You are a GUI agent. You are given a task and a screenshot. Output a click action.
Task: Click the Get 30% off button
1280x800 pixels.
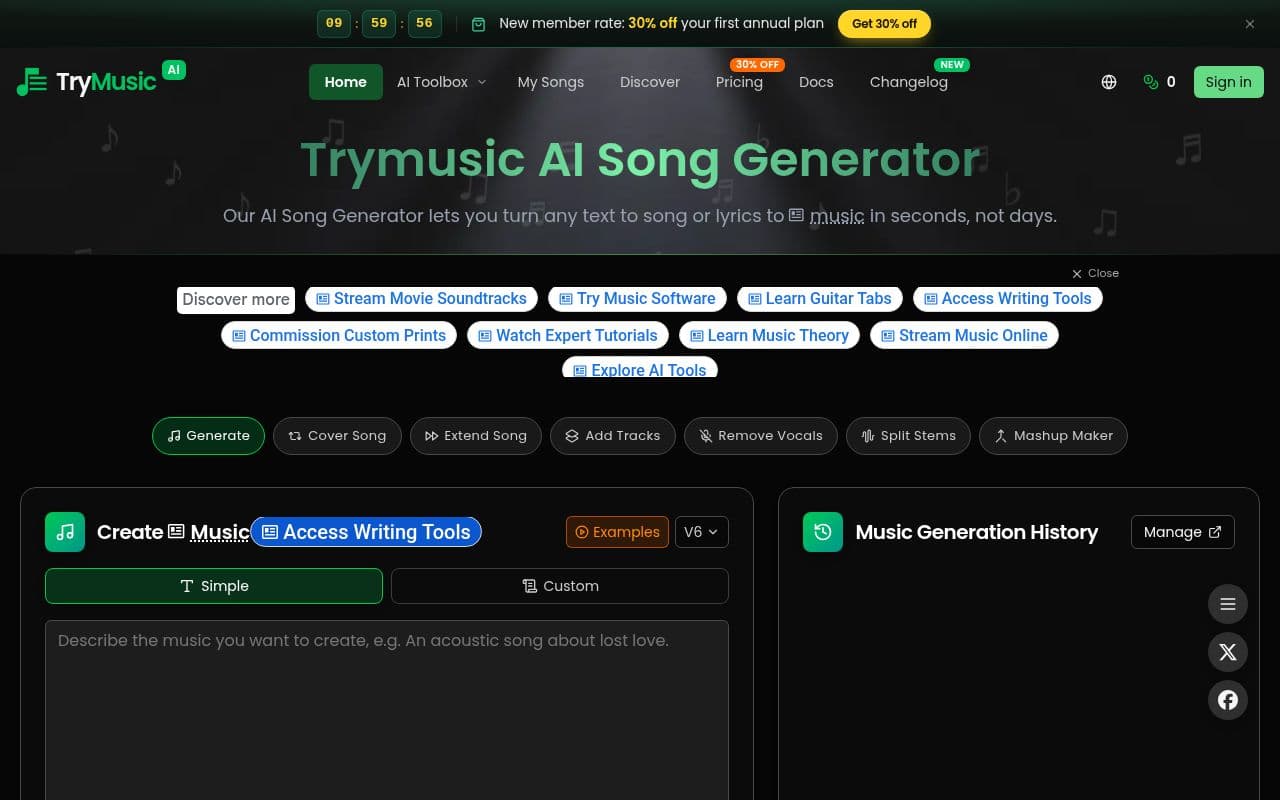[x=884, y=24]
